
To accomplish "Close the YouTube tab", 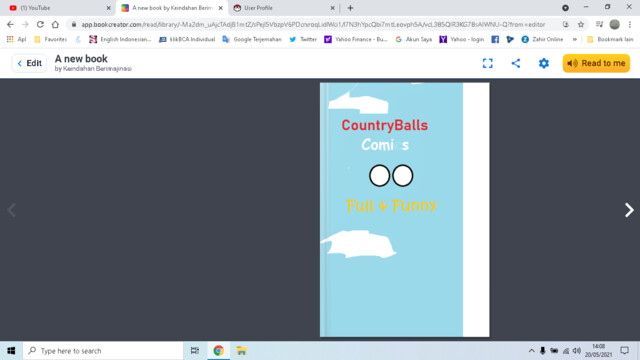I will [109, 8].
